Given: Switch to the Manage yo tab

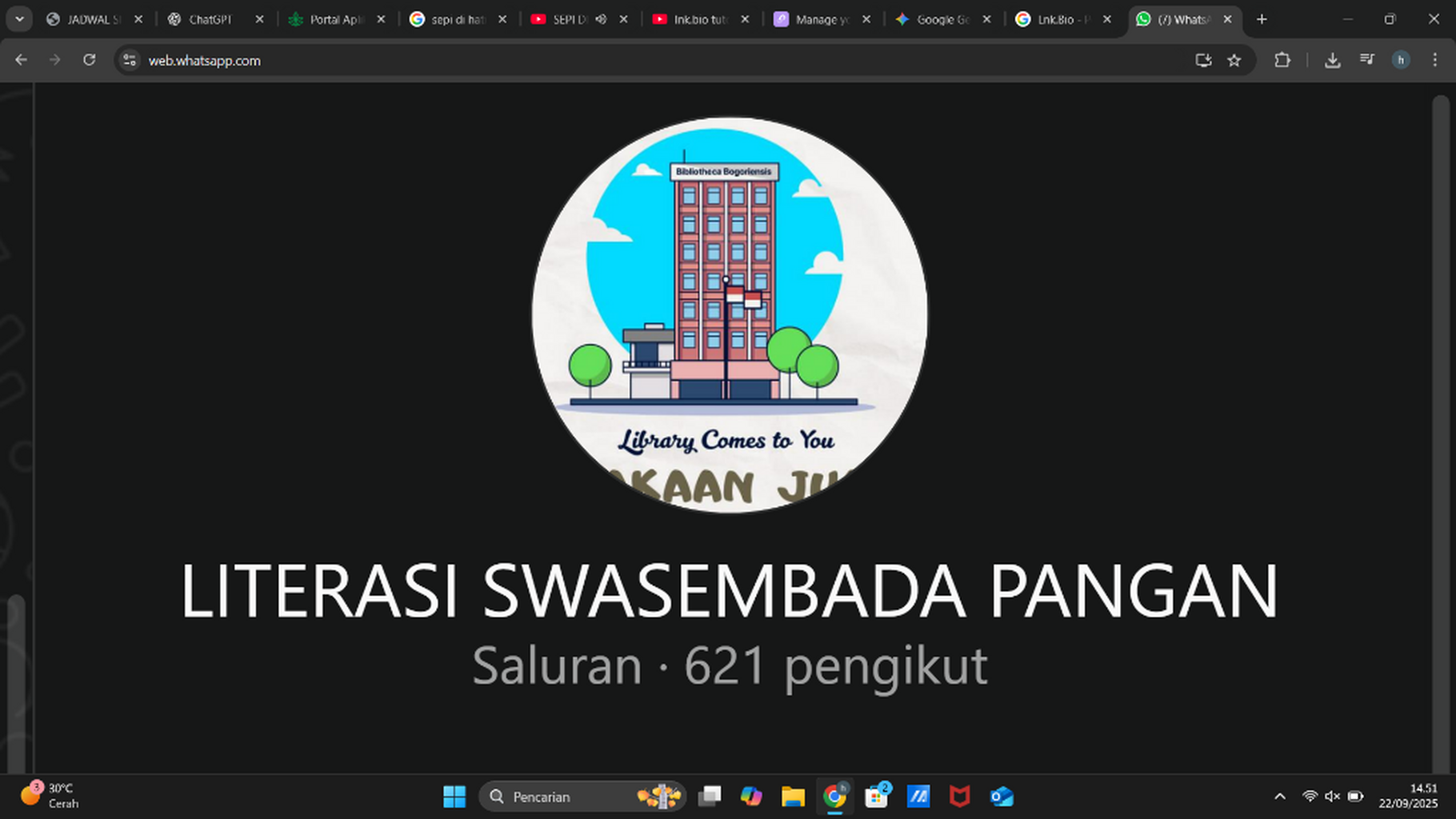Looking at the screenshot, I should tap(822, 19).
